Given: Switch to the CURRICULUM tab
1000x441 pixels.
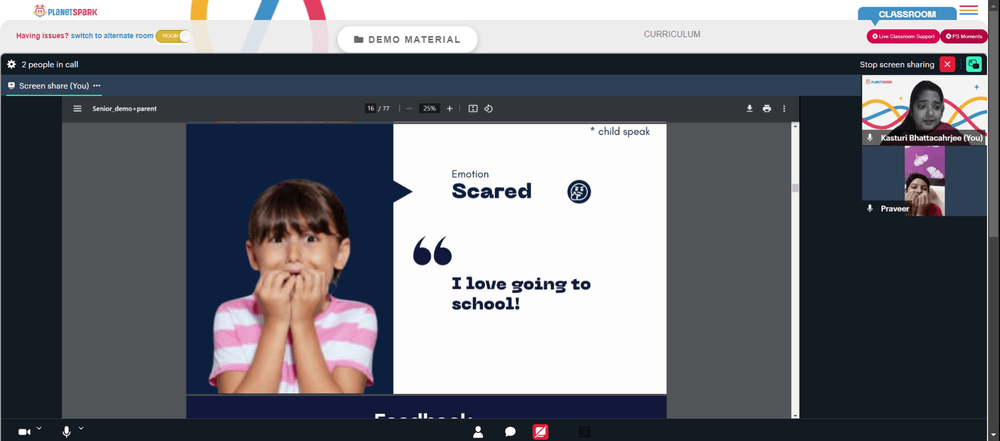Looking at the screenshot, I should 672,34.
